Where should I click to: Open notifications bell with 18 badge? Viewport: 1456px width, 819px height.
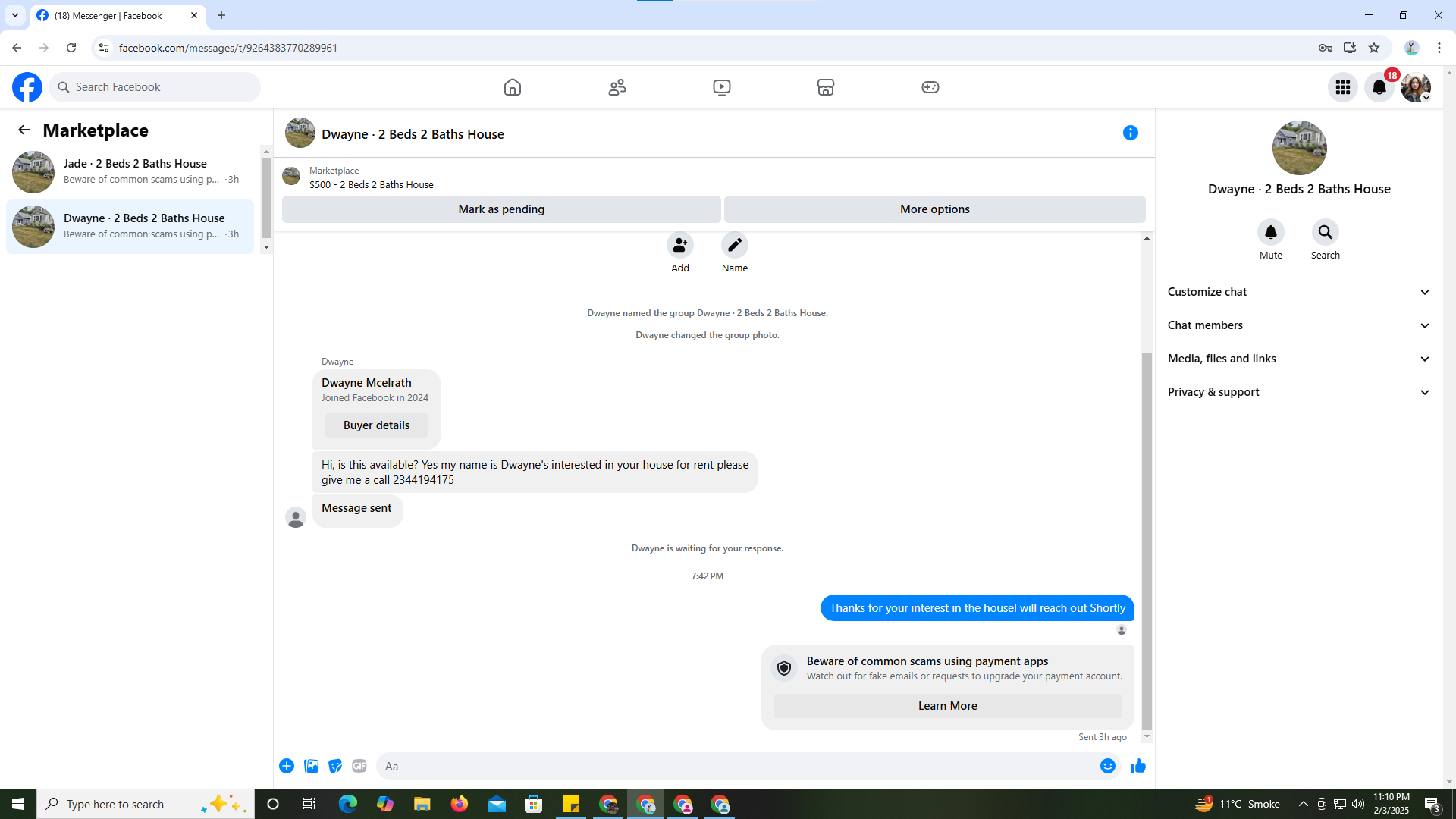click(x=1379, y=87)
